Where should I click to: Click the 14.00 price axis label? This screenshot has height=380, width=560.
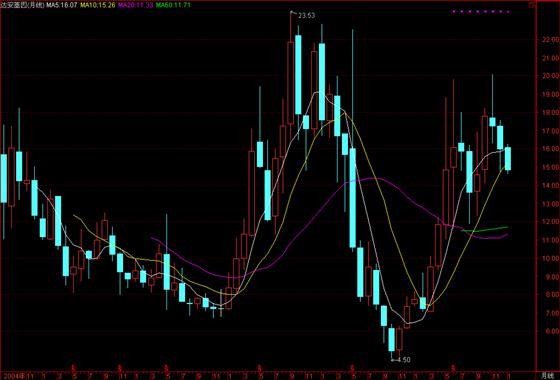pos(550,185)
